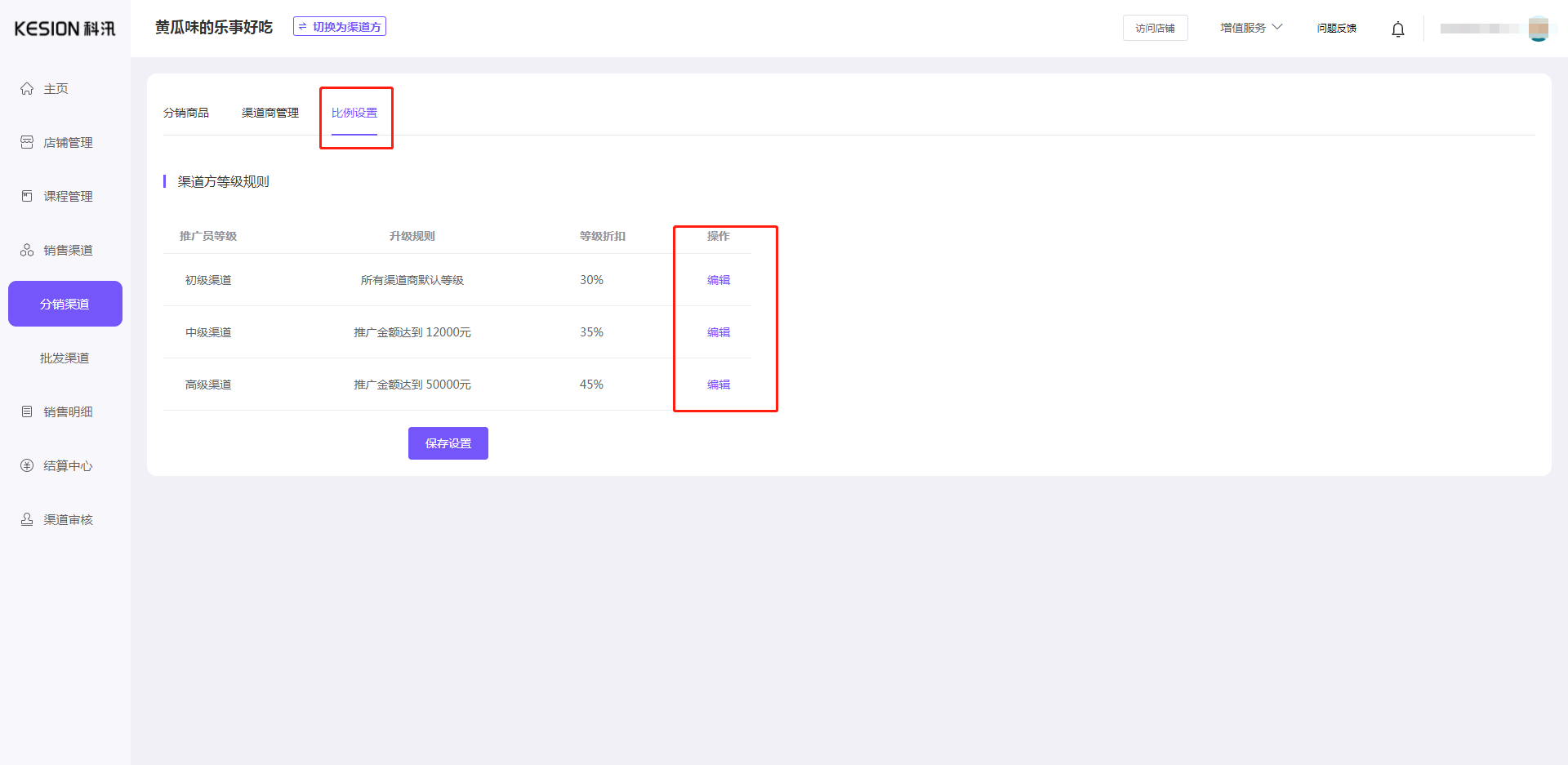
Task: Edit the 高级渠道 level row
Action: tap(719, 385)
